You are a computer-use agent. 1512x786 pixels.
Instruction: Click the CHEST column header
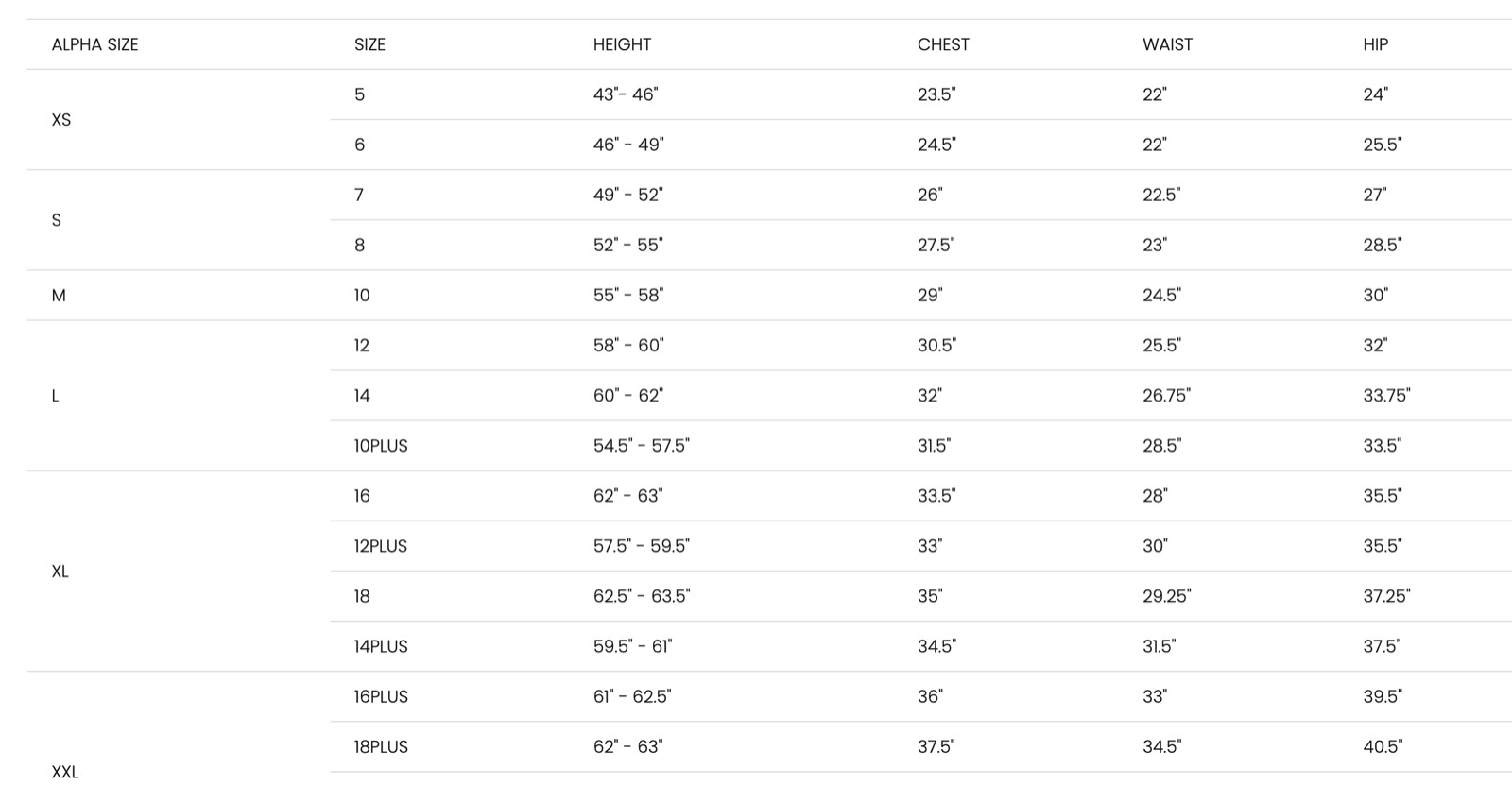943,44
